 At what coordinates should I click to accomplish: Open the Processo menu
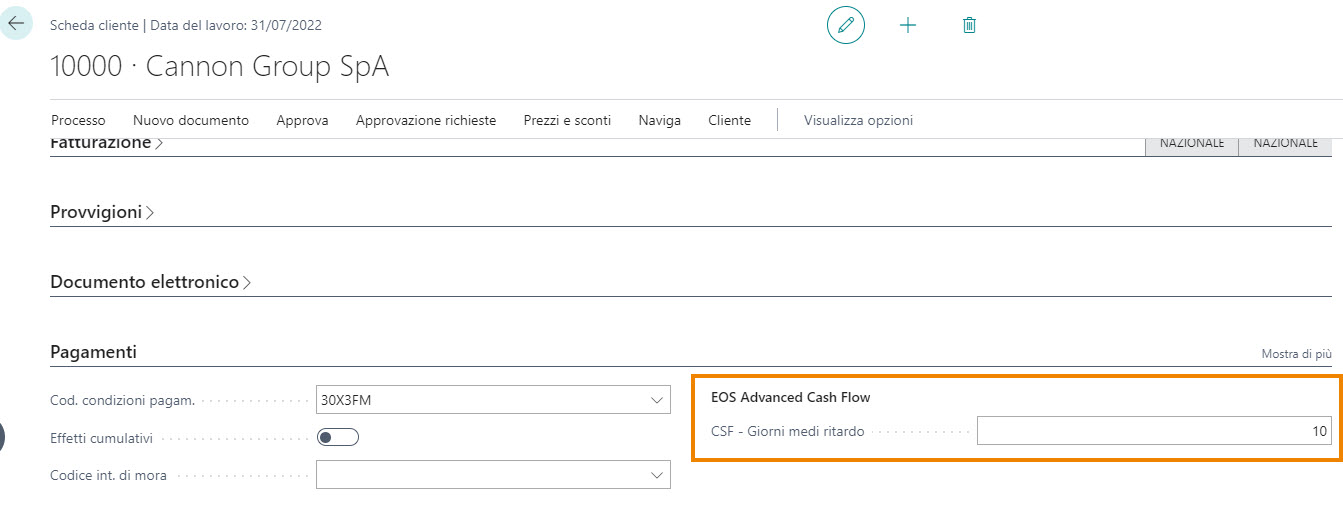78,120
